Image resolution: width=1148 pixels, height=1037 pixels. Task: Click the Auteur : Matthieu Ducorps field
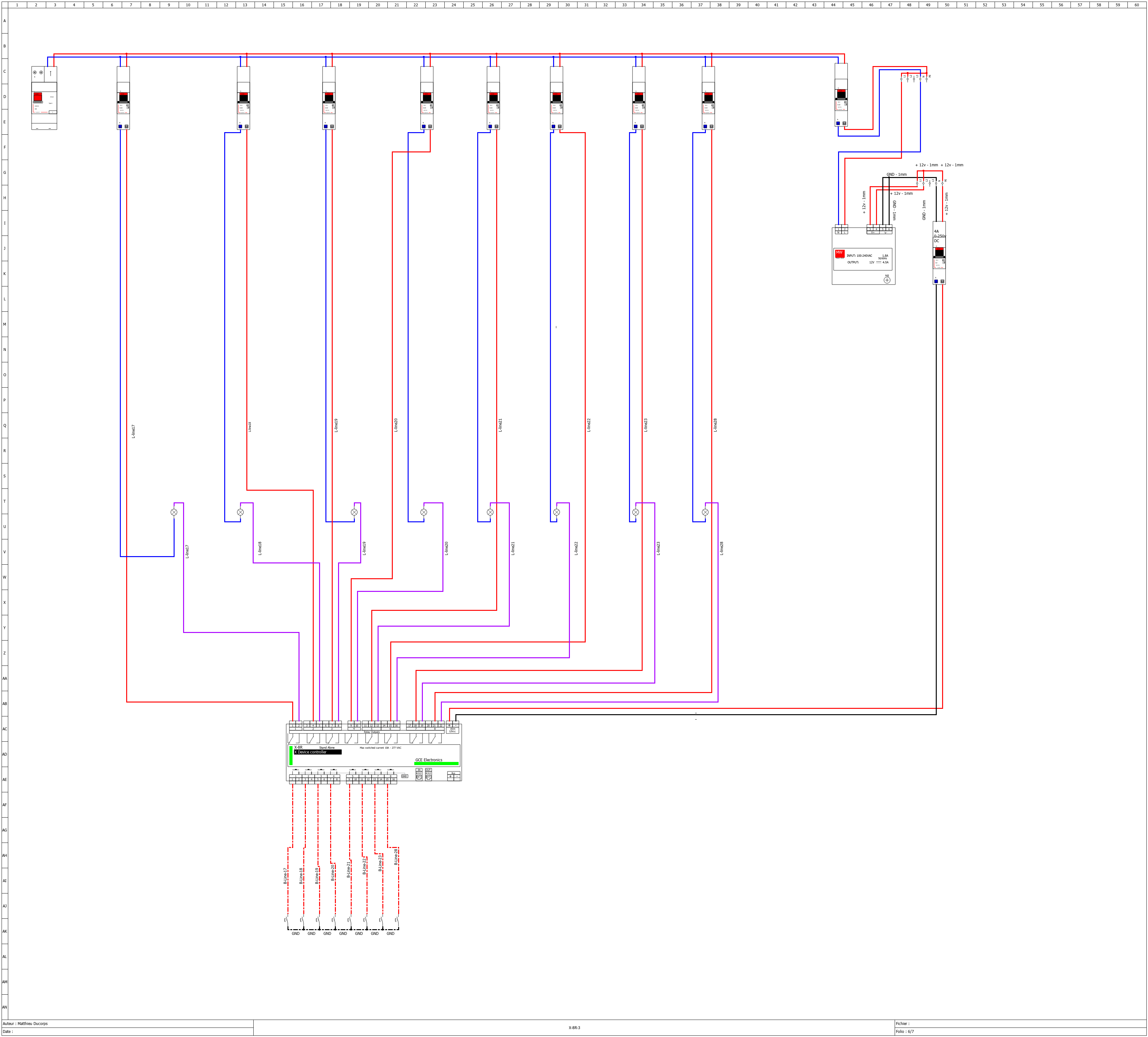pos(25,1023)
